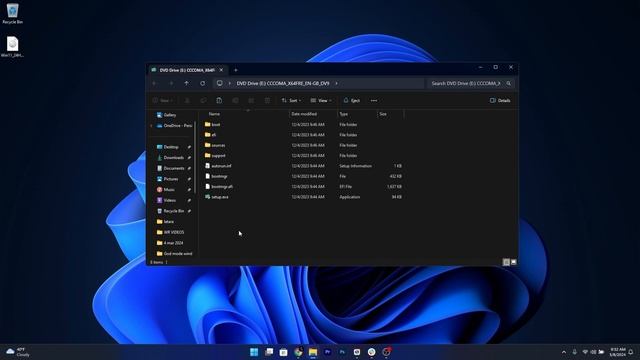
Task: Toggle the Details pane
Action: (500, 100)
